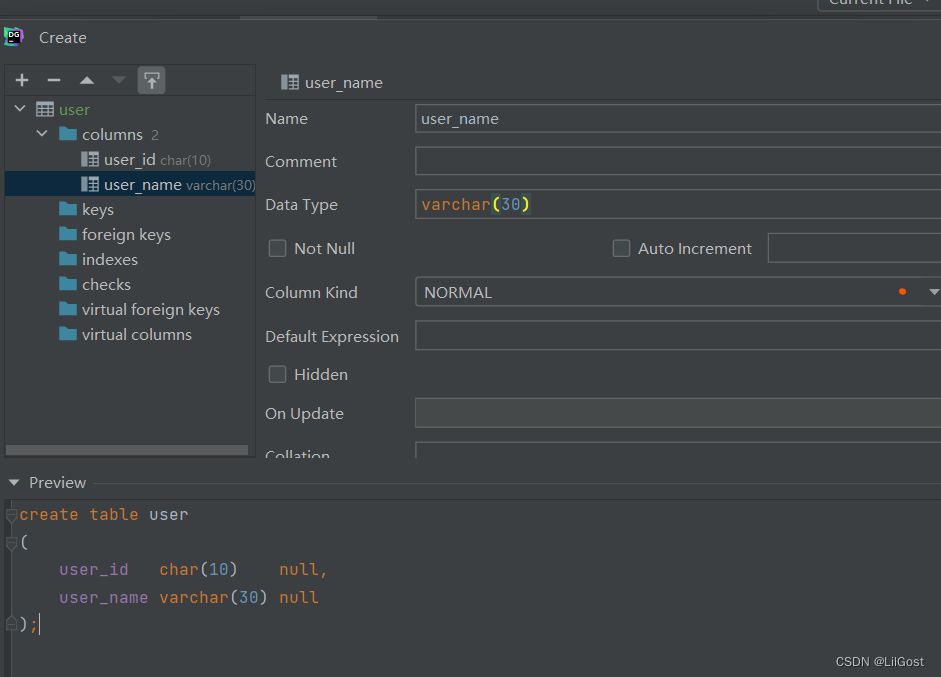Tick the Hidden checkbox
This screenshot has height=677, width=941.
(277, 375)
